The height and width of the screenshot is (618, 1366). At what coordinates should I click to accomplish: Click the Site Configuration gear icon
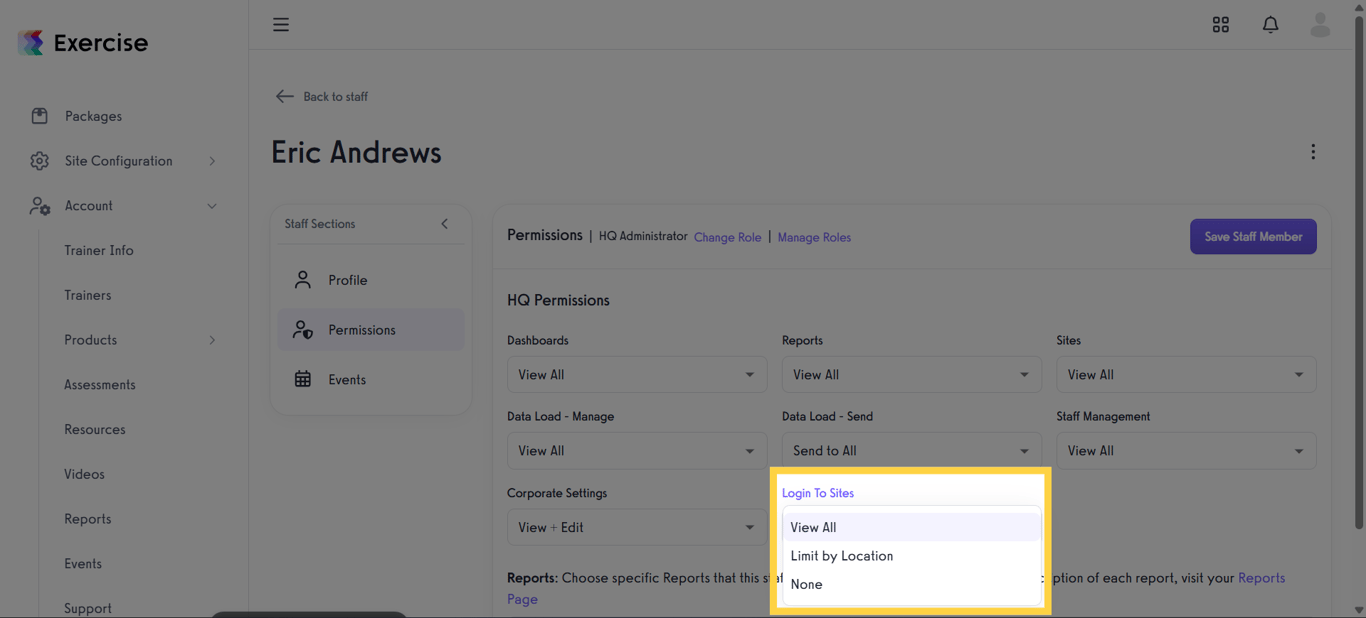tap(39, 160)
